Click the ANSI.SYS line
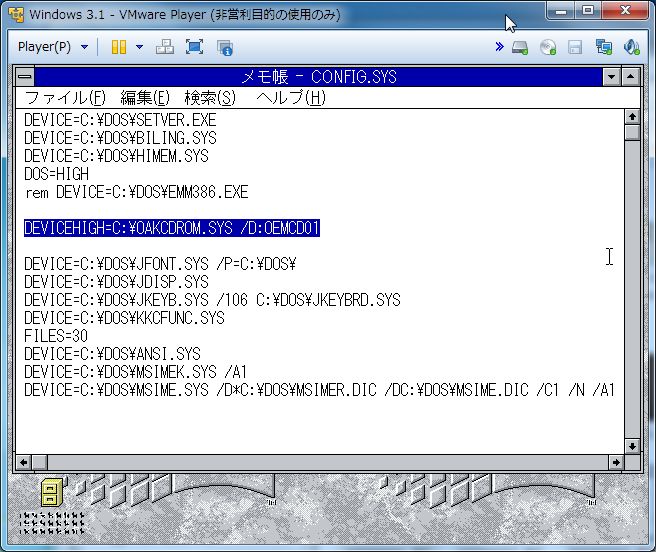The width and height of the screenshot is (656, 552). [112, 354]
